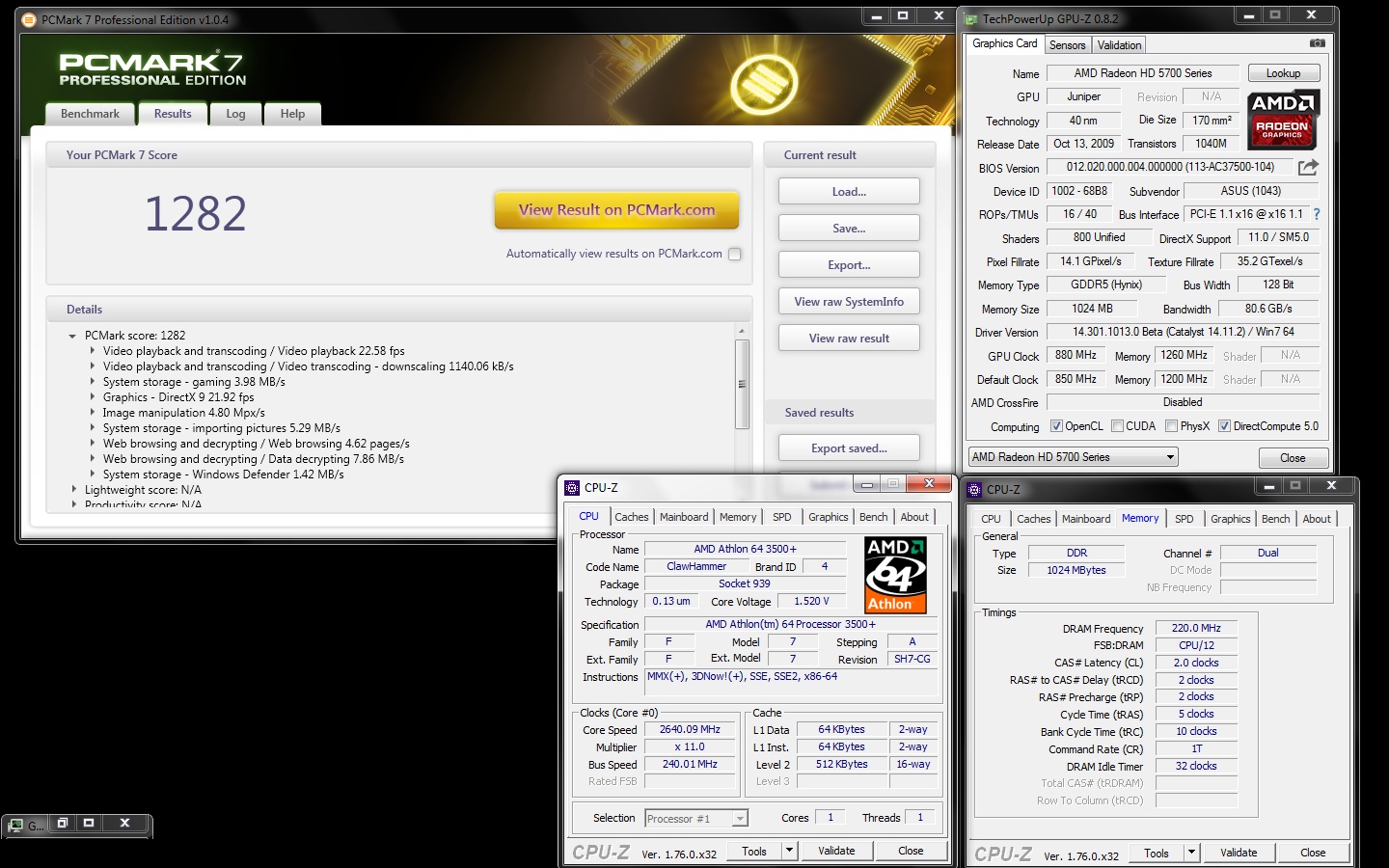
Task: Click View raw SystemInfo button
Action: (849, 302)
